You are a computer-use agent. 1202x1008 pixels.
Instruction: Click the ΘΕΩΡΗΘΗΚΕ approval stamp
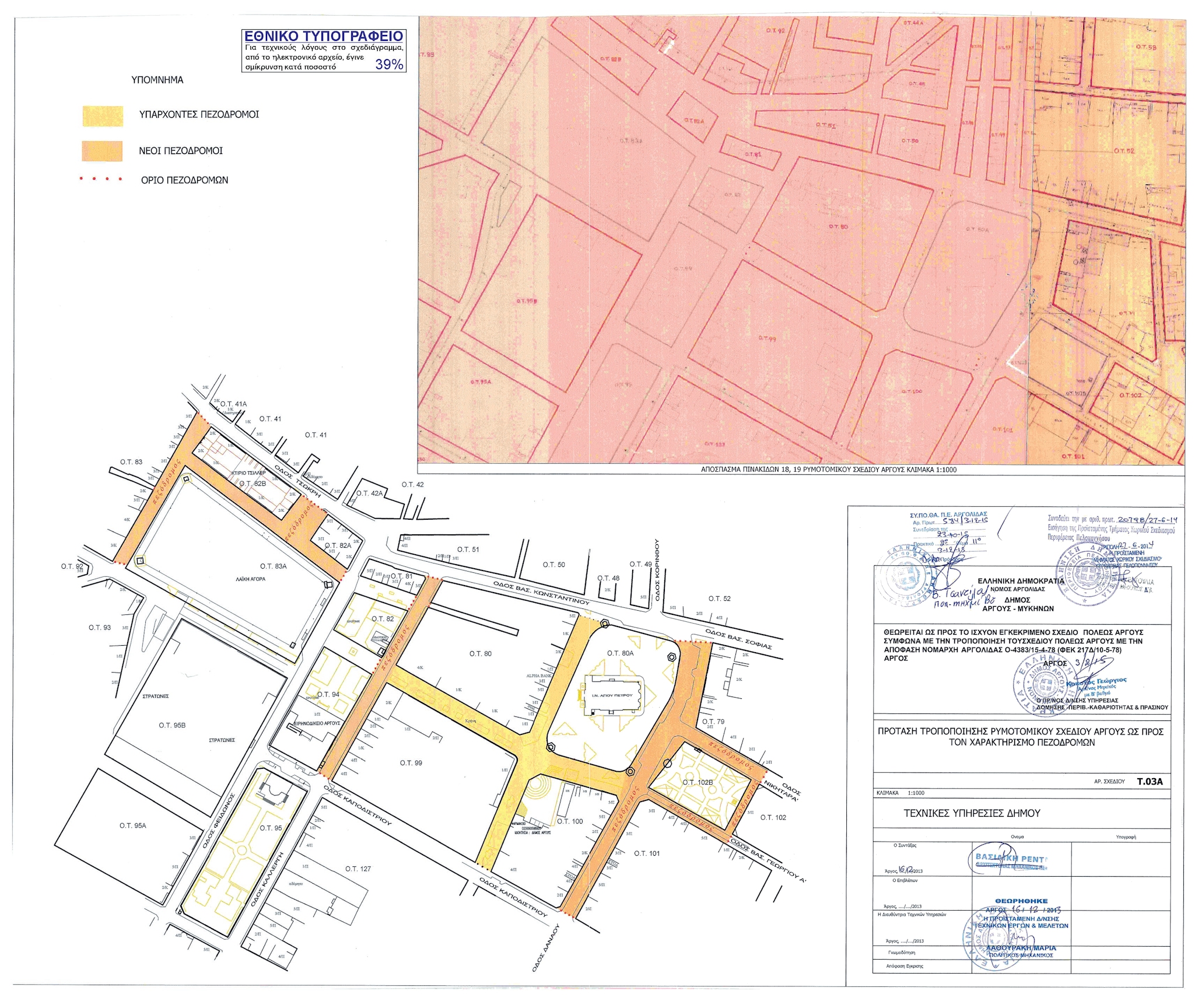pyautogui.click(x=1021, y=901)
